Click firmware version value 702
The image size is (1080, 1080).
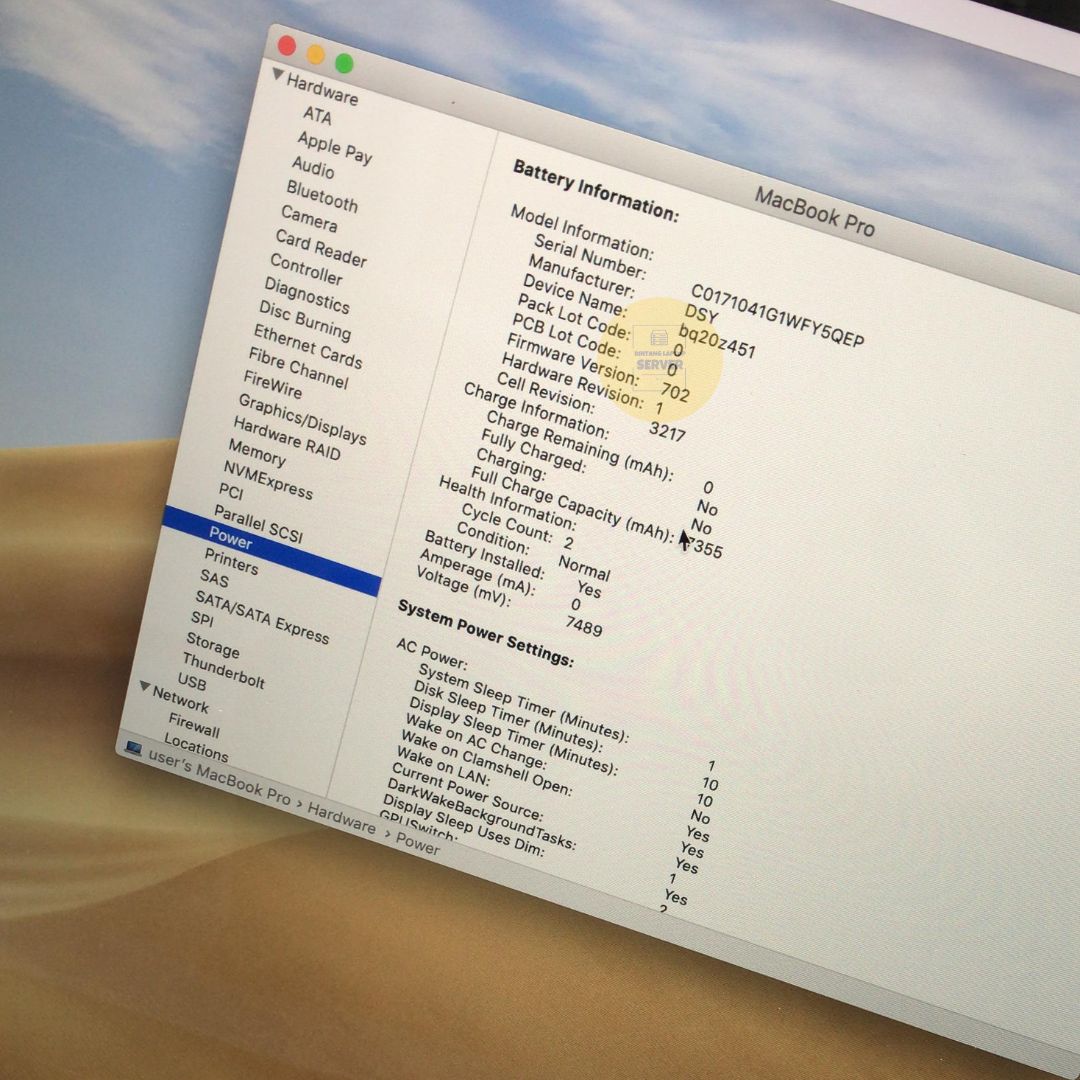point(674,391)
